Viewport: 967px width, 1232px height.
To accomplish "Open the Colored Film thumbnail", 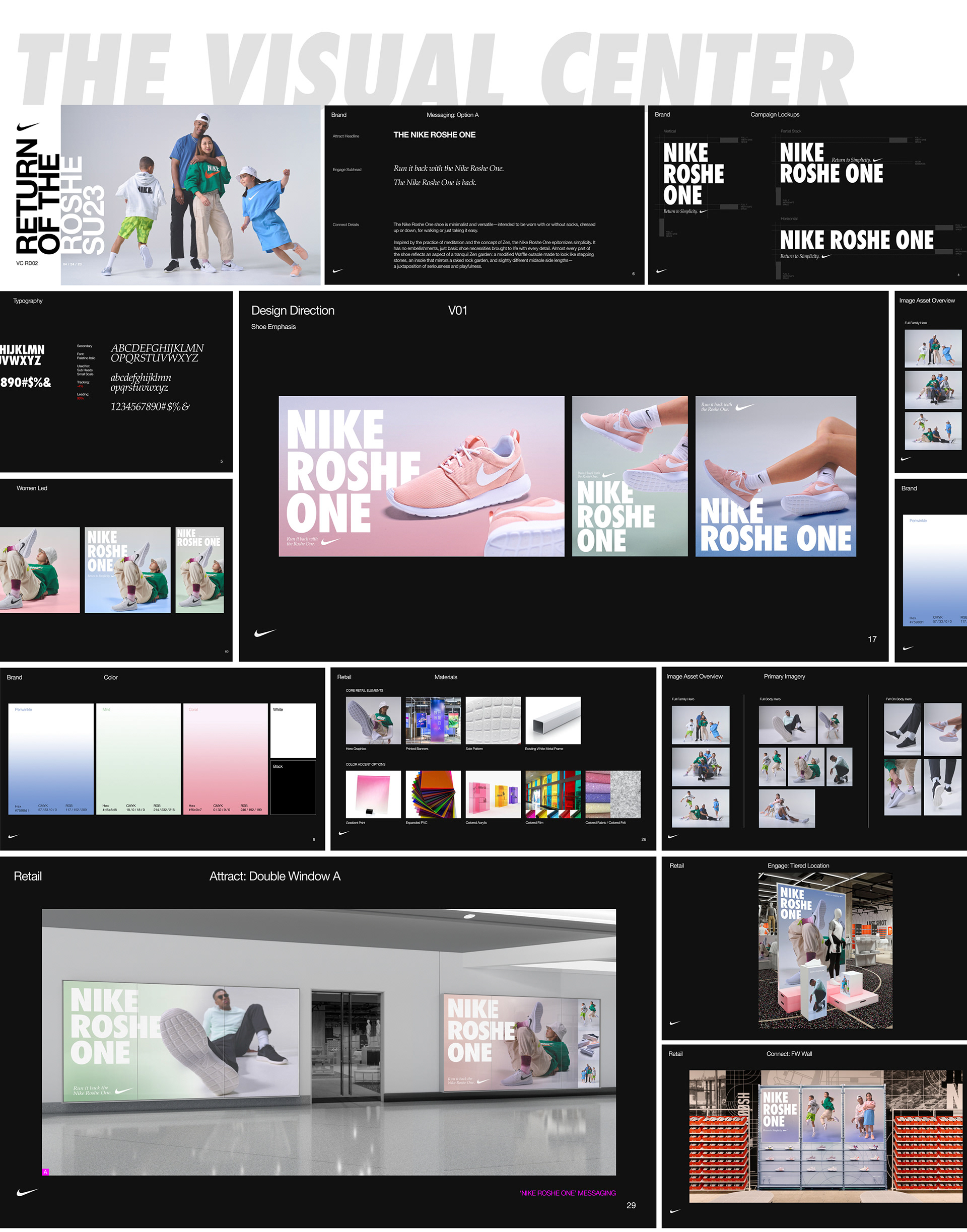I will click(x=553, y=794).
